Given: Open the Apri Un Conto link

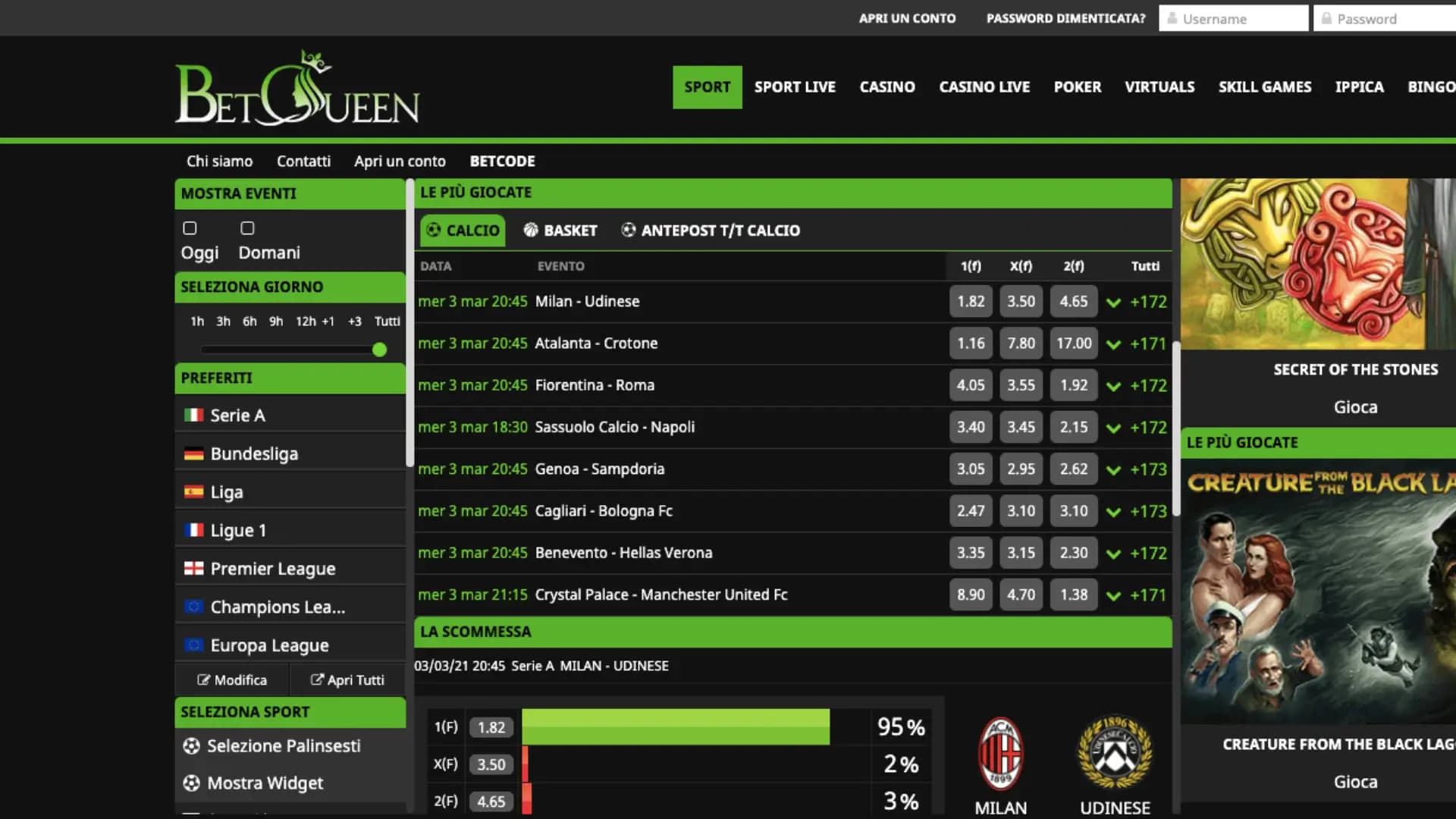Looking at the screenshot, I should click(x=907, y=17).
